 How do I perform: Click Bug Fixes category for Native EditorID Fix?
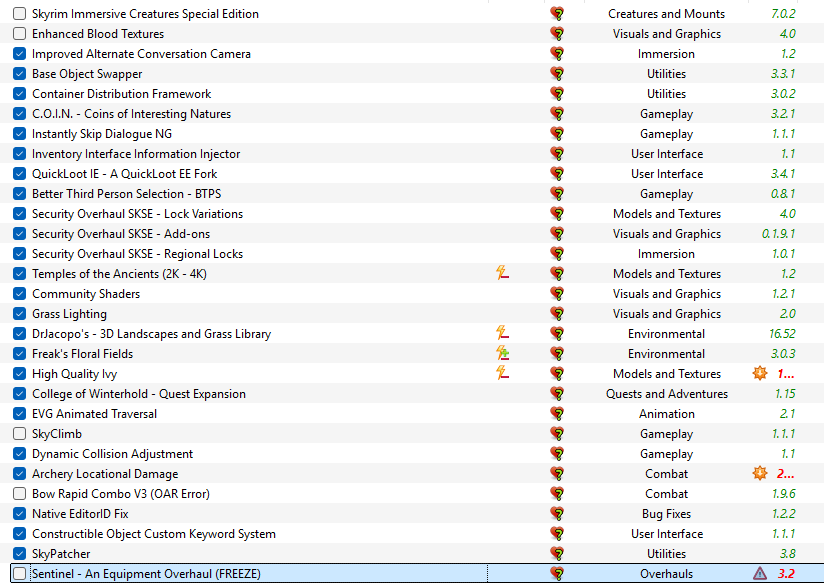(666, 514)
